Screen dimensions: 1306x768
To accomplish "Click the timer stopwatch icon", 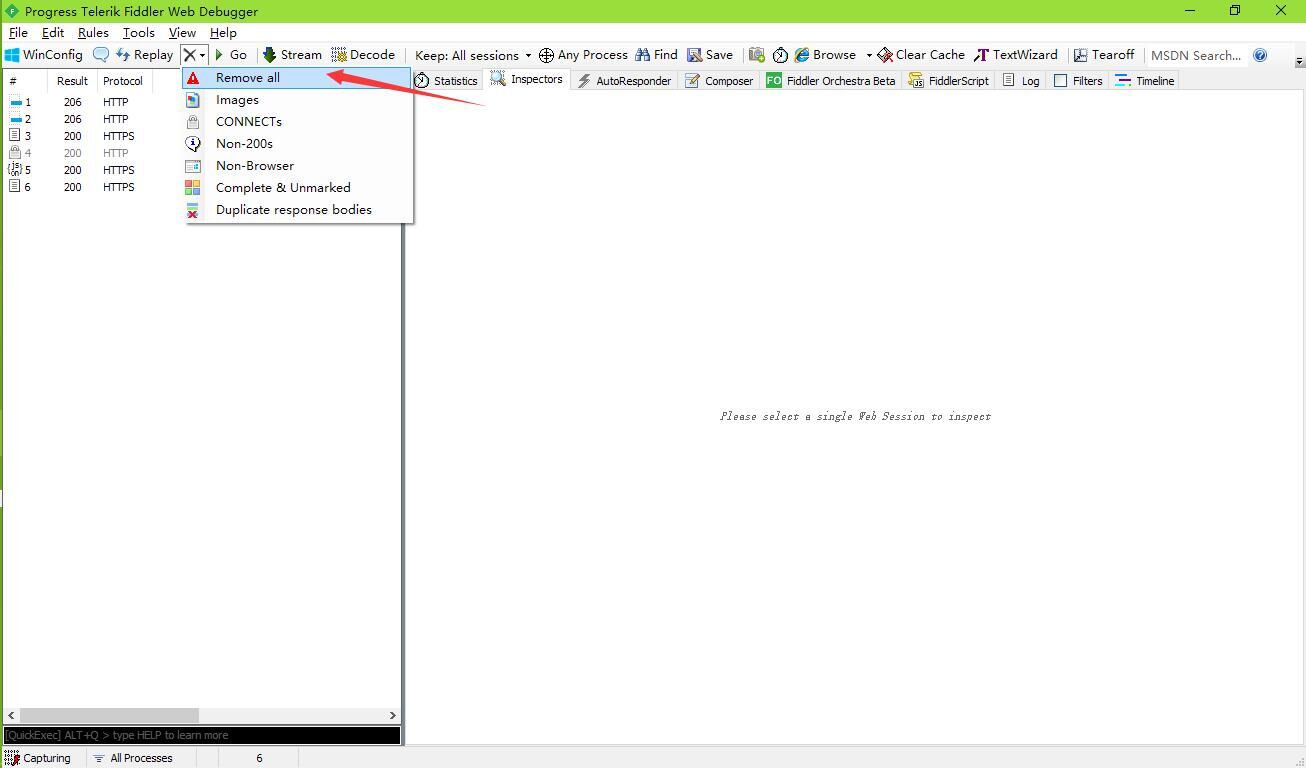I will point(780,55).
